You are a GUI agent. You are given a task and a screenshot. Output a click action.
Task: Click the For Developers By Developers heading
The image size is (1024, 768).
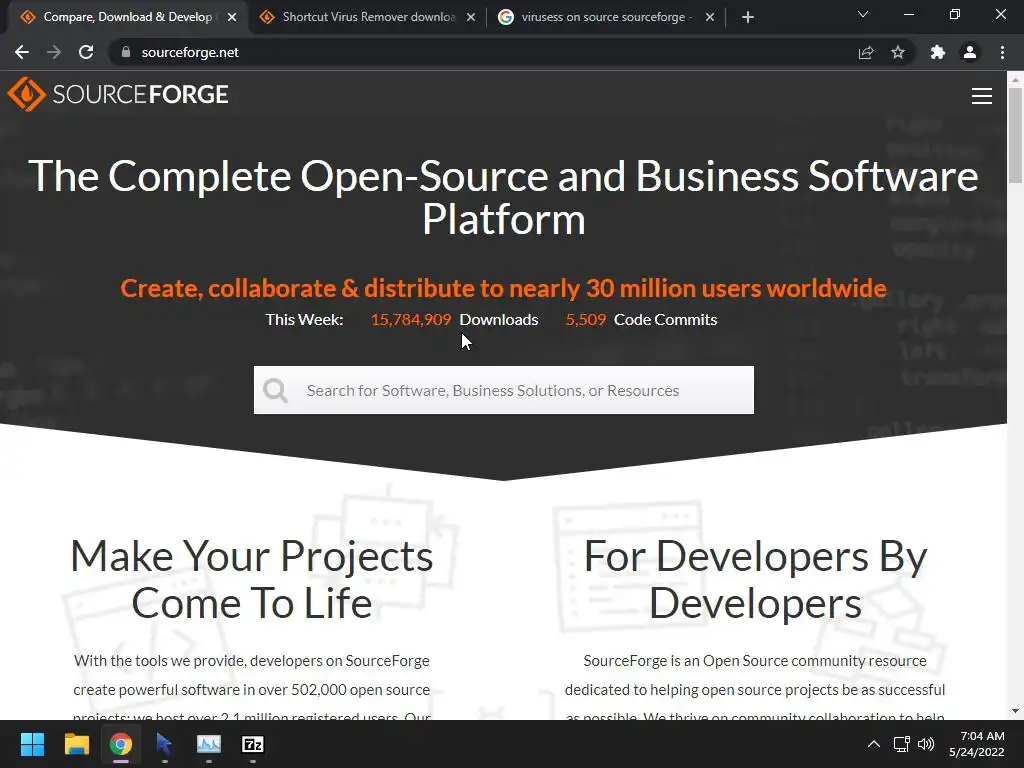(755, 579)
